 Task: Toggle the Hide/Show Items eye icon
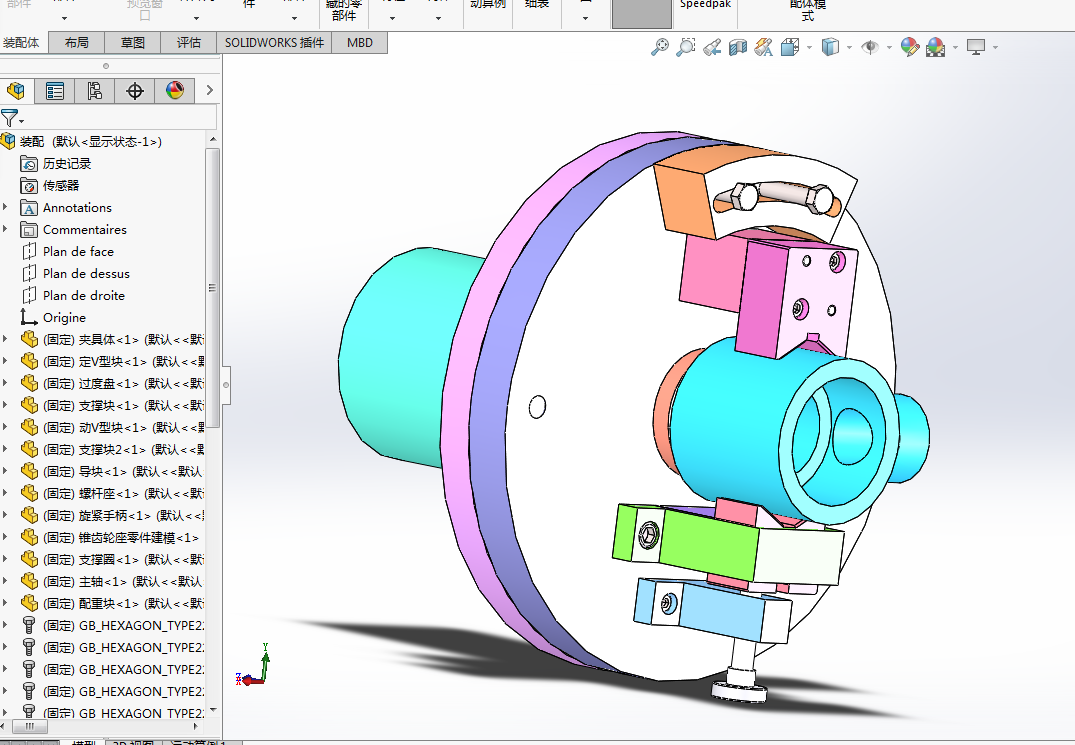point(869,47)
